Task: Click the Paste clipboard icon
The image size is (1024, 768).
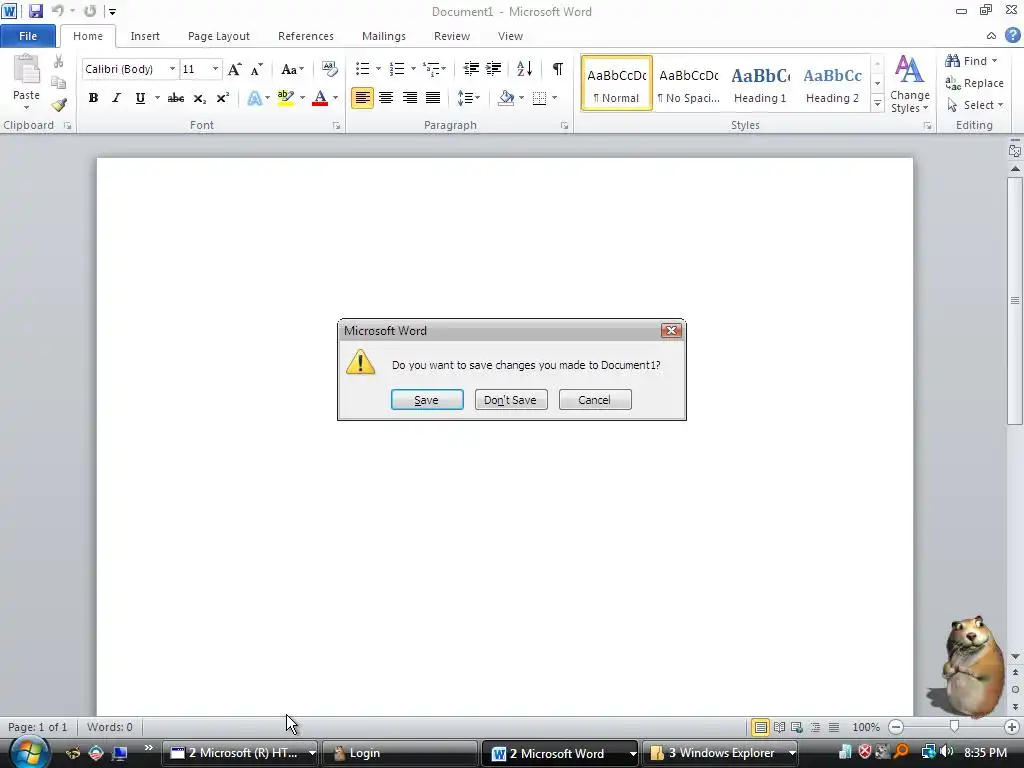Action: coord(27,70)
